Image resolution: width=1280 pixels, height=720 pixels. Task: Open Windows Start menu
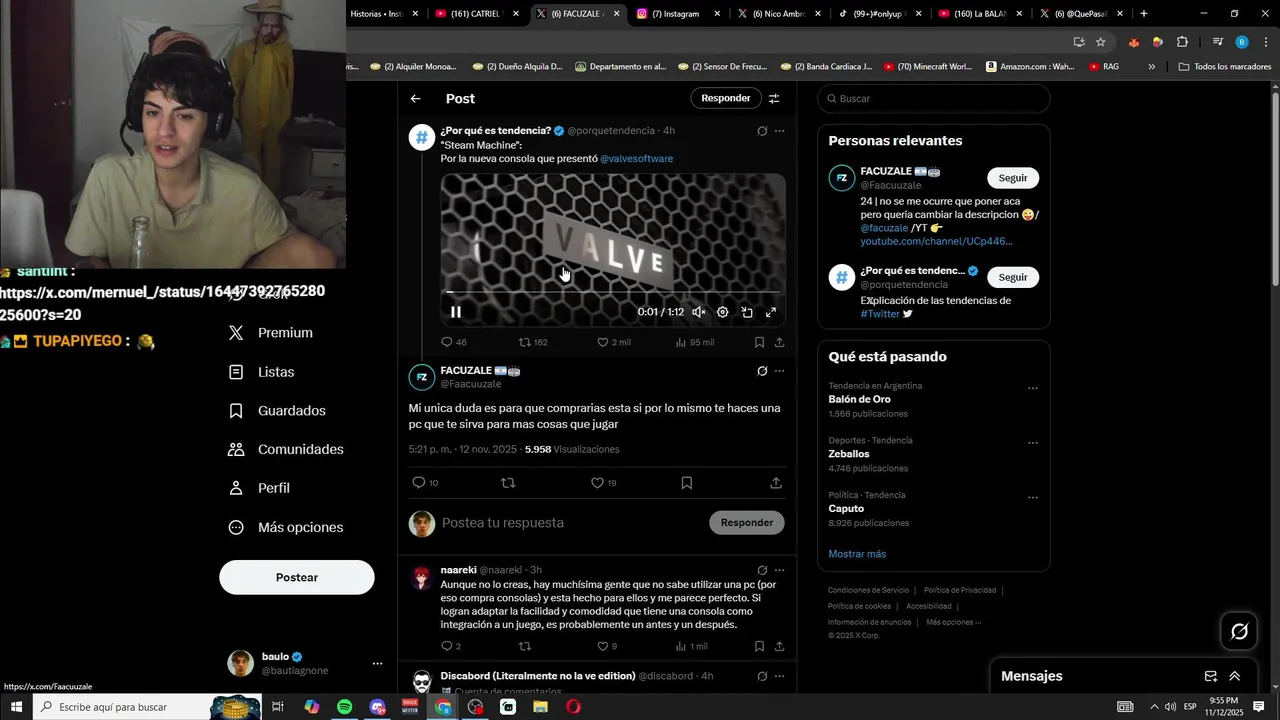16,707
